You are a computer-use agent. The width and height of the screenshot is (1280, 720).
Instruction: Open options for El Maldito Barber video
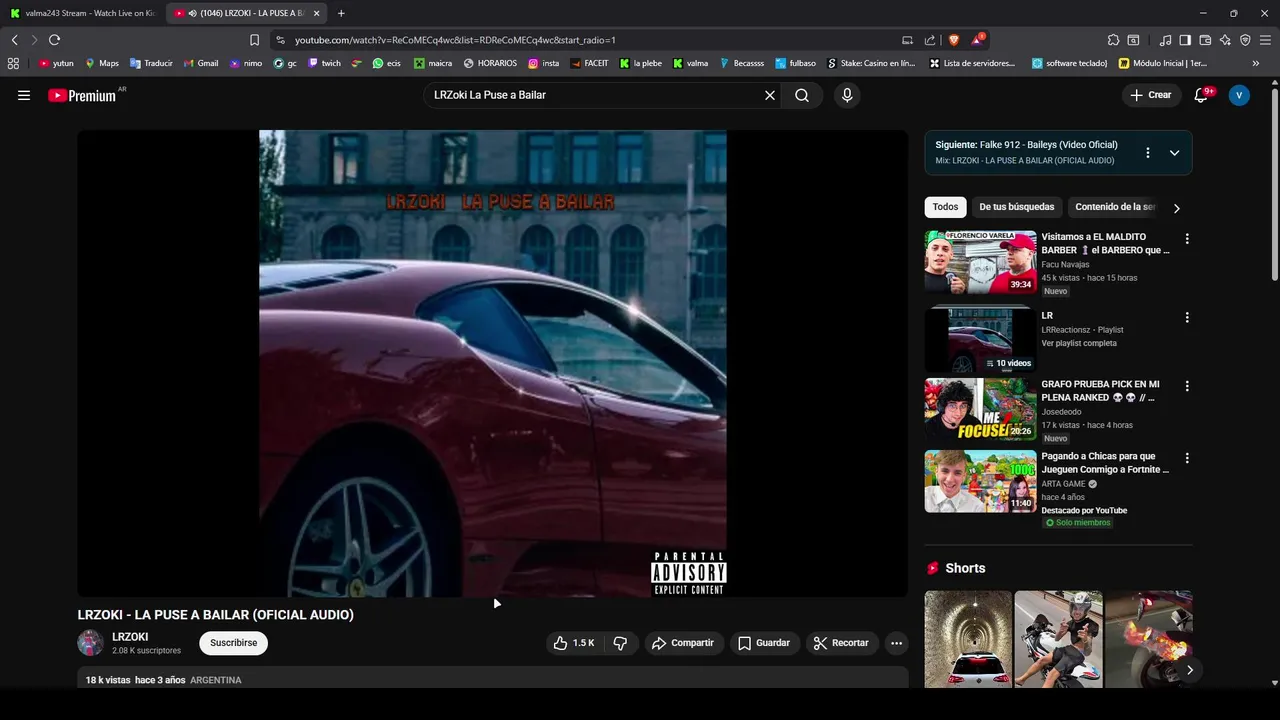point(1187,239)
